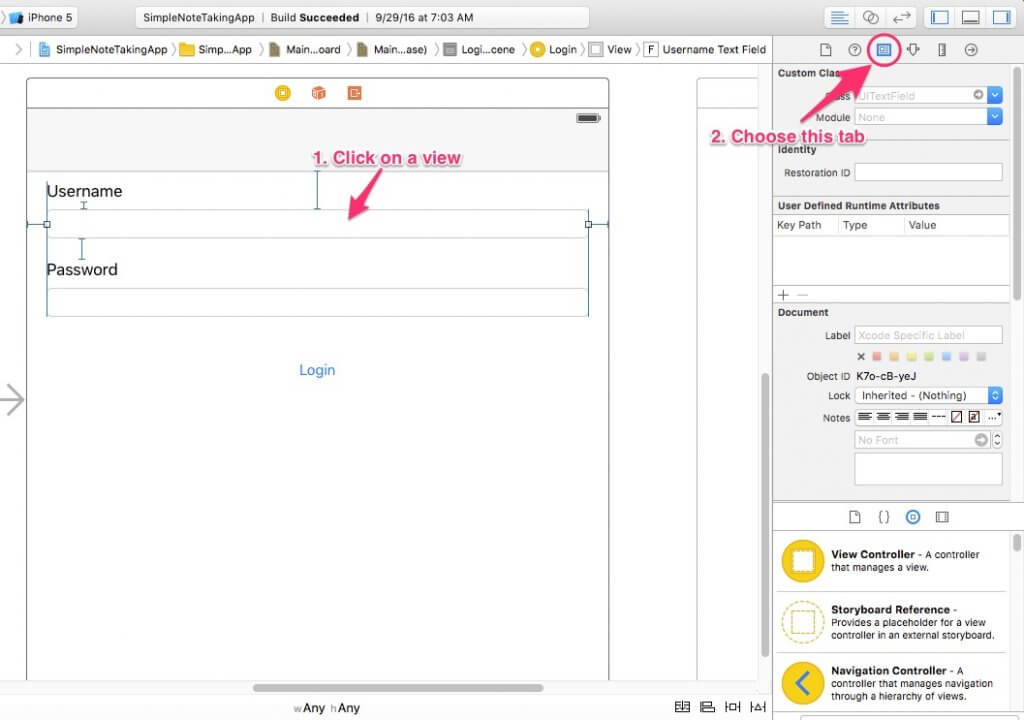The image size is (1024, 720).
Task: Open the Module dropdown
Action: [995, 117]
